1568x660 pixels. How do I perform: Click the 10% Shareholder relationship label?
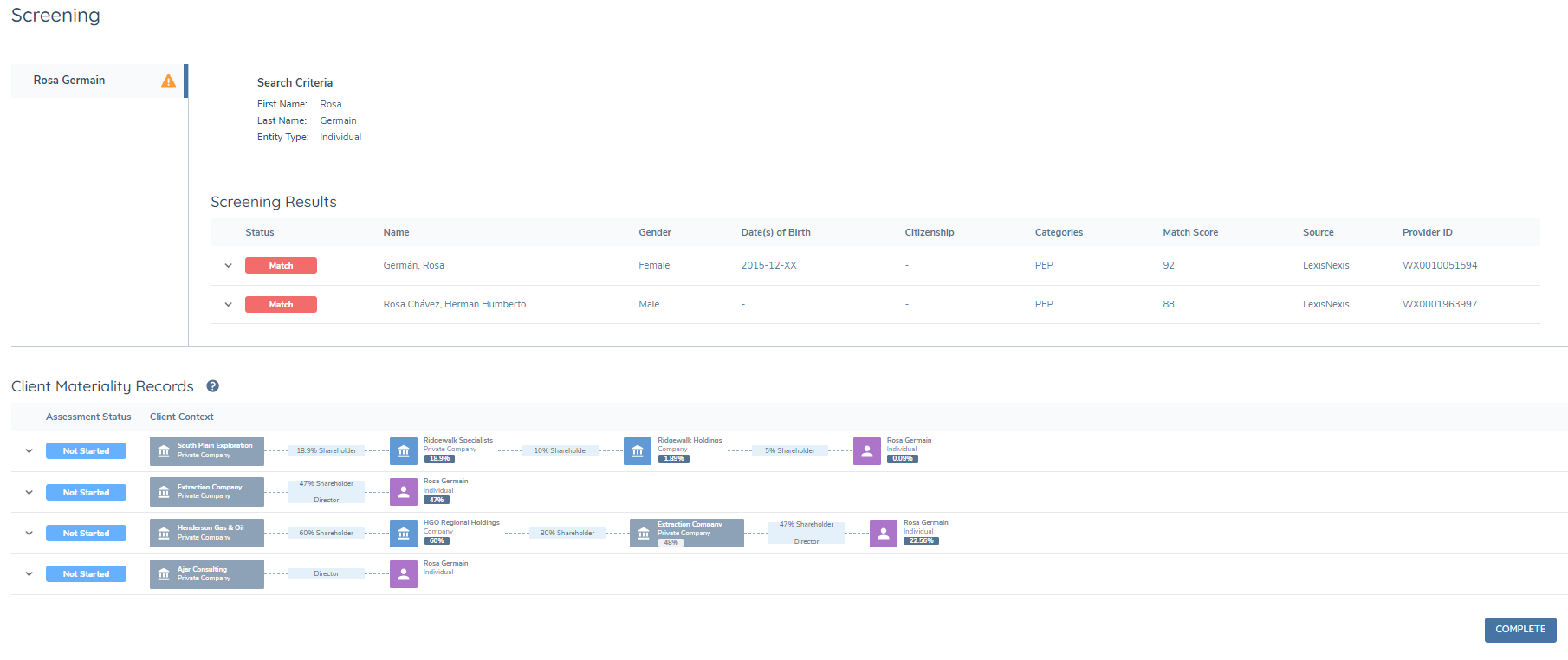[560, 450]
